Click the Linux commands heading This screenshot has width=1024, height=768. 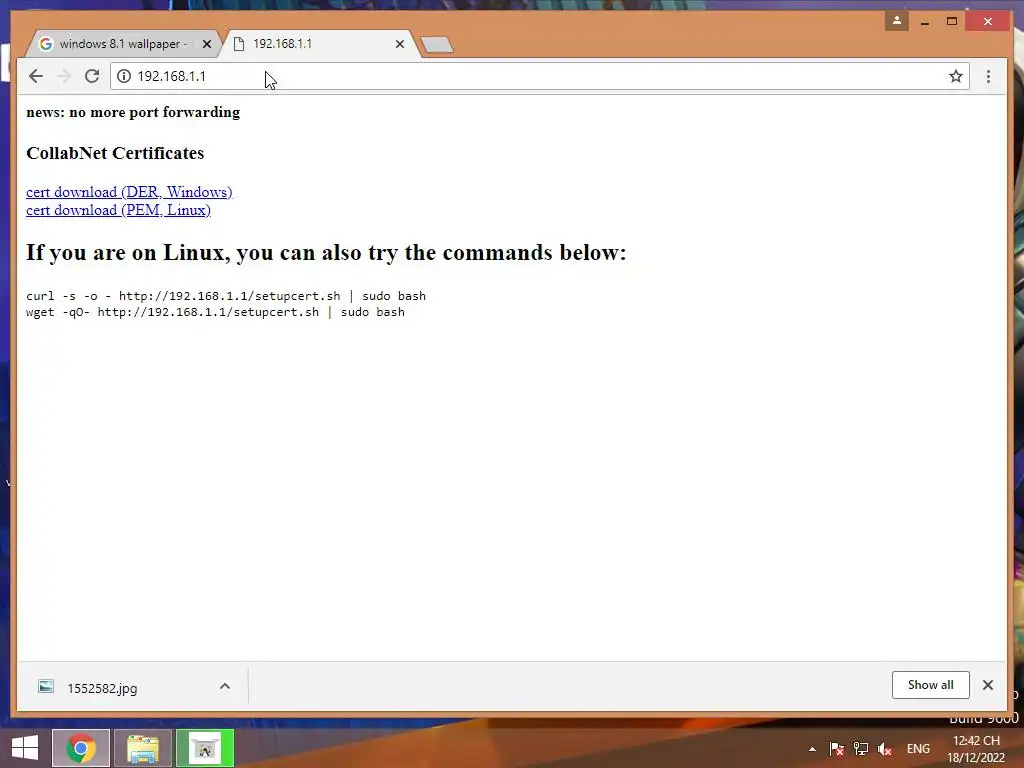[326, 253]
